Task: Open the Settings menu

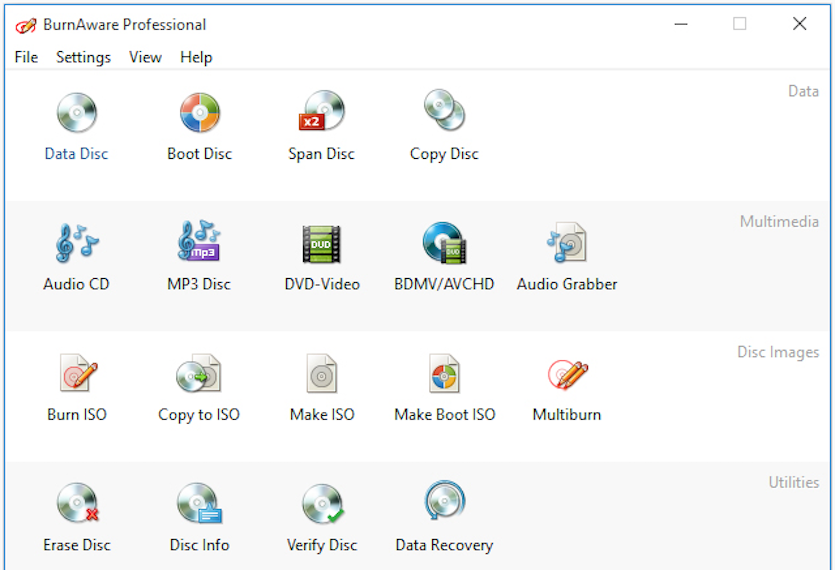Action: click(84, 57)
